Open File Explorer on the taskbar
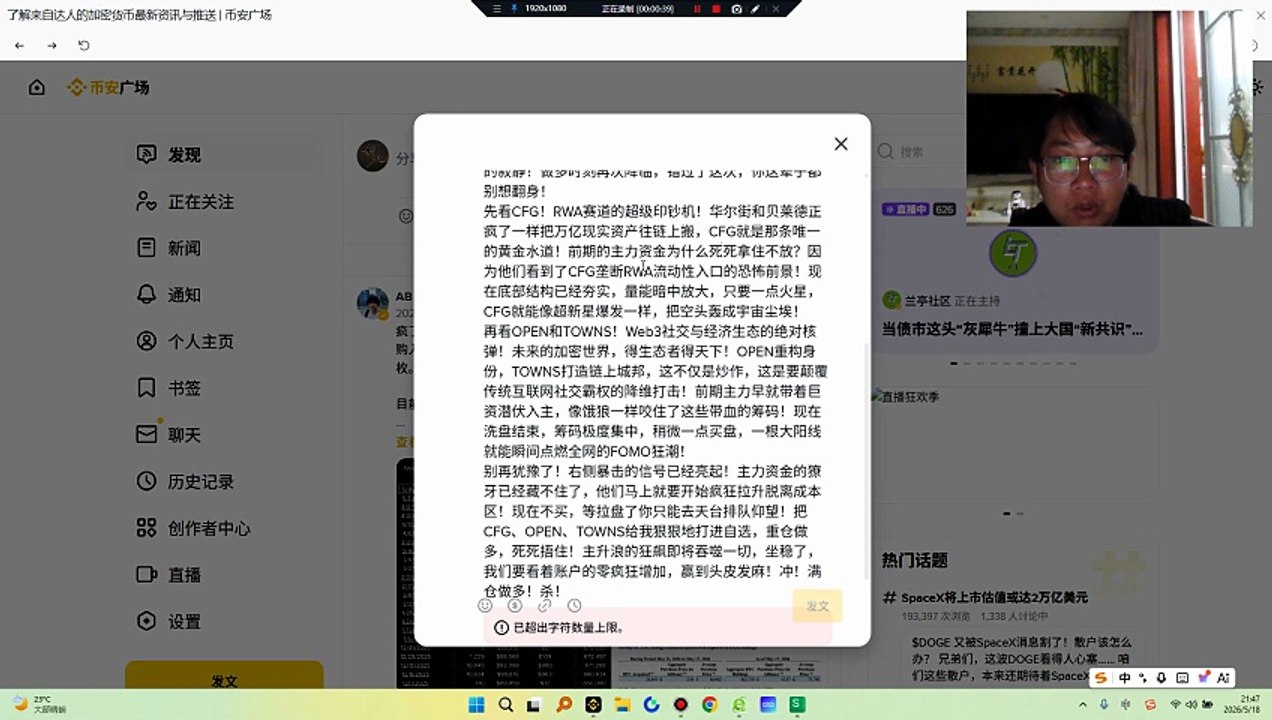 pos(622,705)
